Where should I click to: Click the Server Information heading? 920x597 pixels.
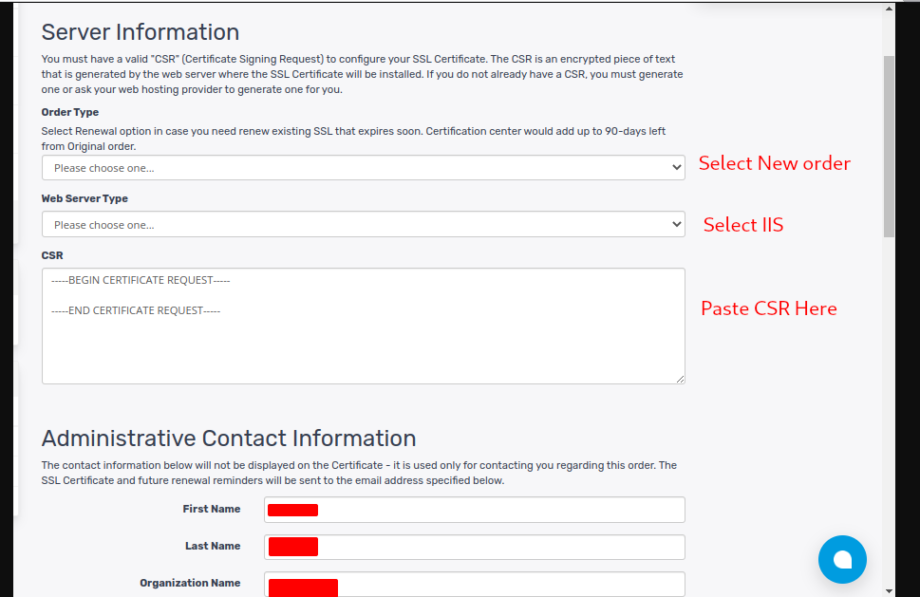[x=140, y=32]
